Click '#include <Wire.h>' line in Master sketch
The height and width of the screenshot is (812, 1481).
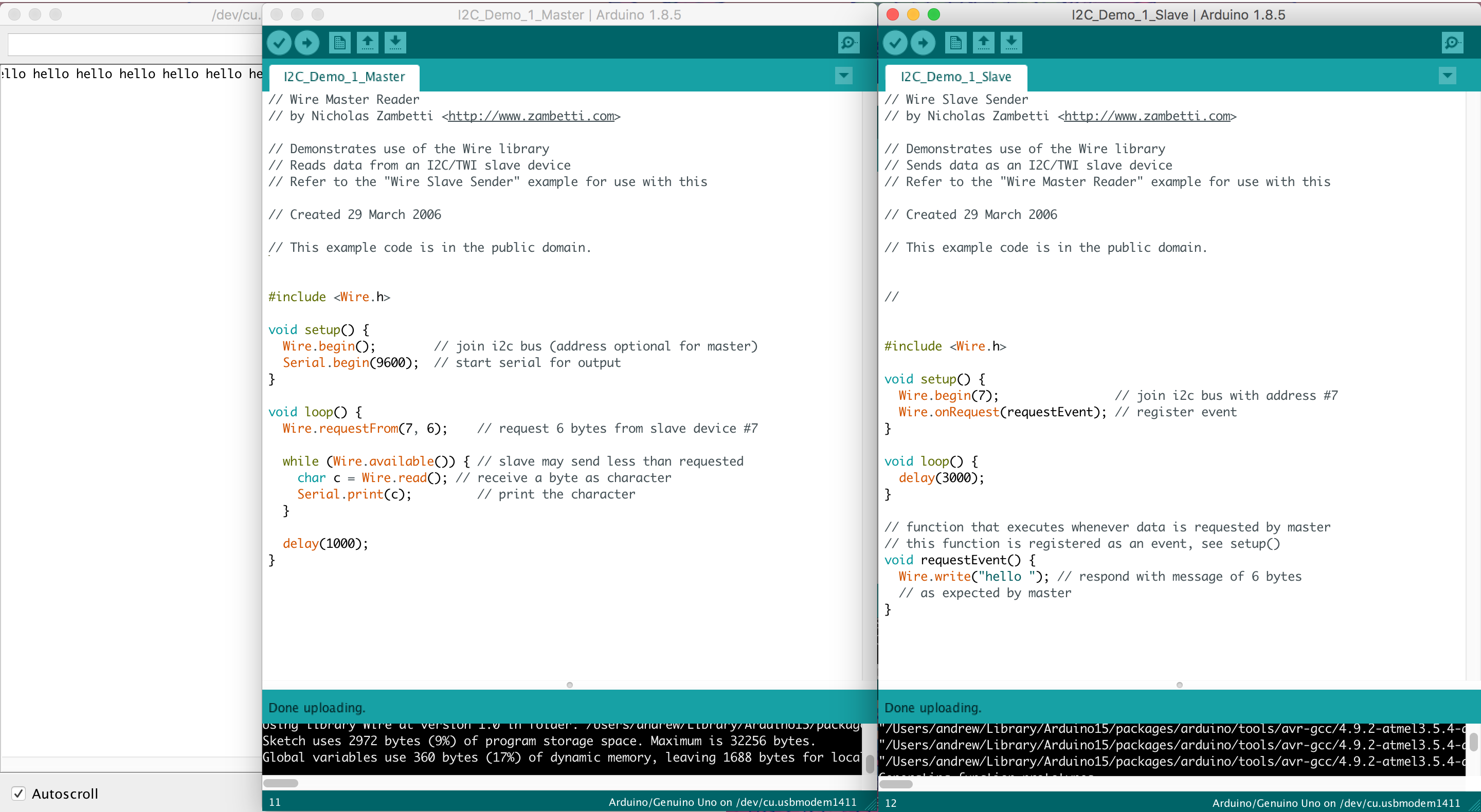click(x=330, y=297)
